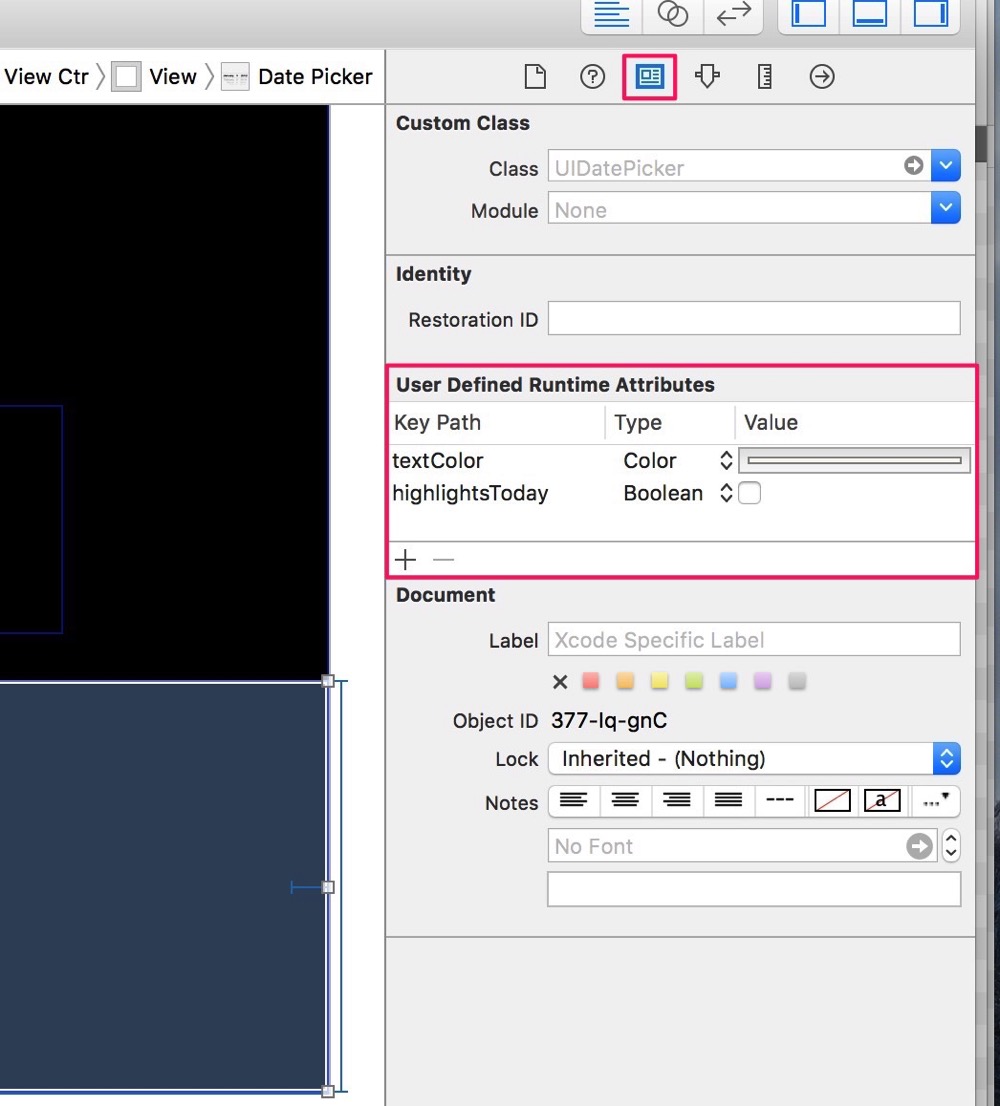Viewport: 1000px width, 1106px height.
Task: Toggle the Navigator pane
Action: 808,14
